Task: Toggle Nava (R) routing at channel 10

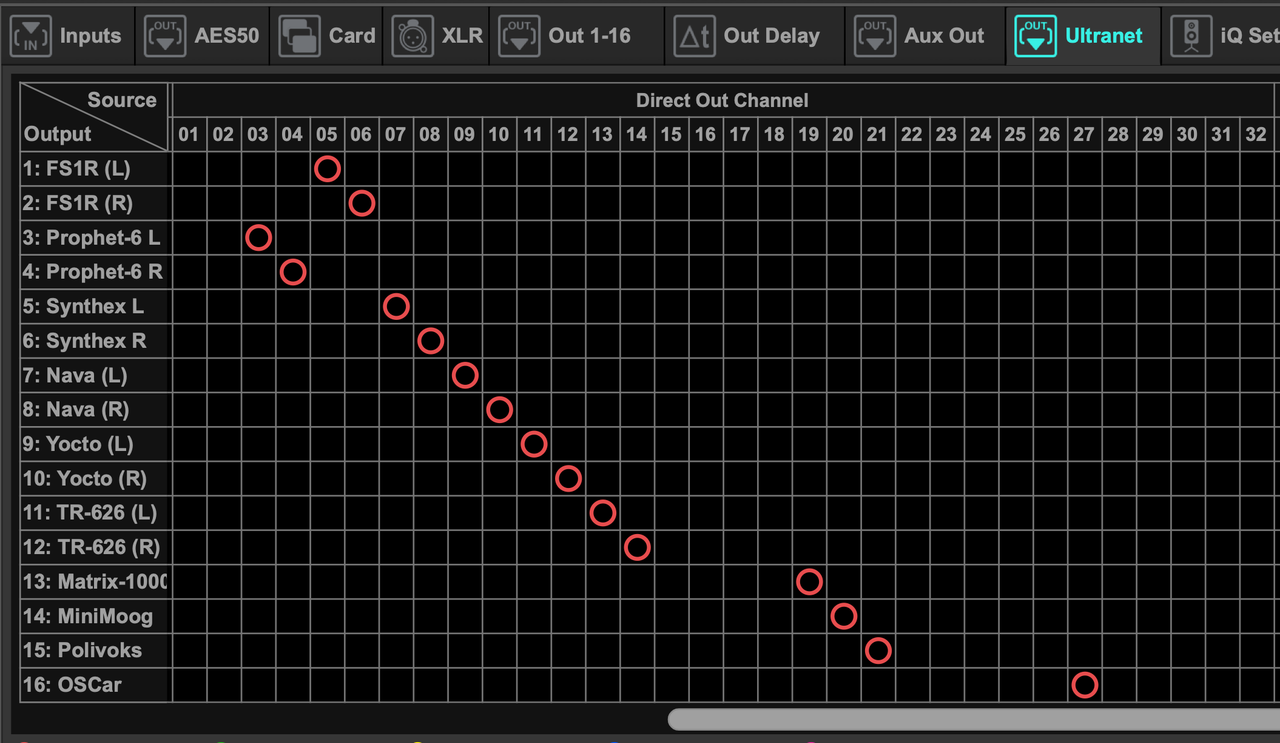Action: (499, 410)
